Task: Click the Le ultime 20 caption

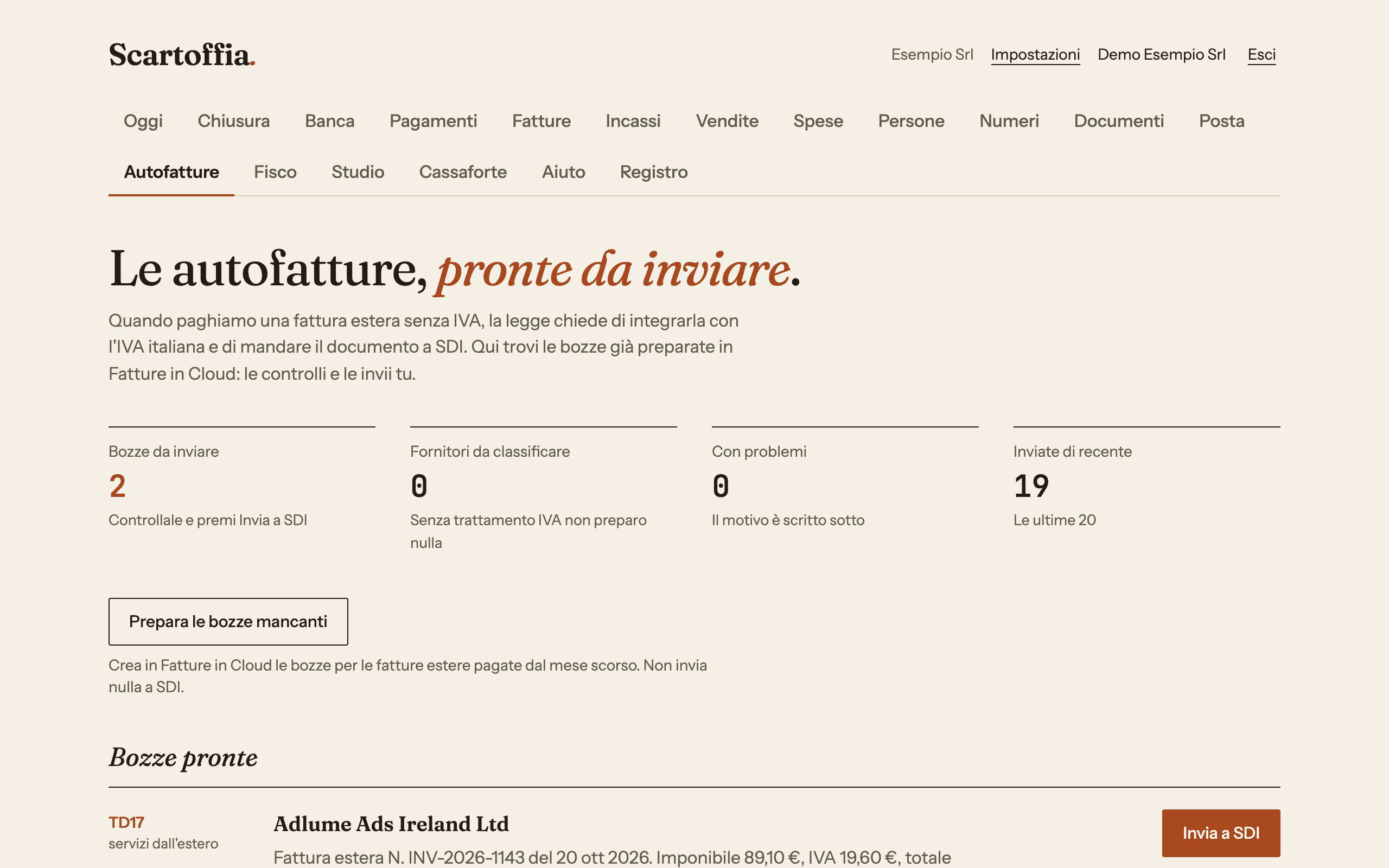Action: pos(1054,520)
